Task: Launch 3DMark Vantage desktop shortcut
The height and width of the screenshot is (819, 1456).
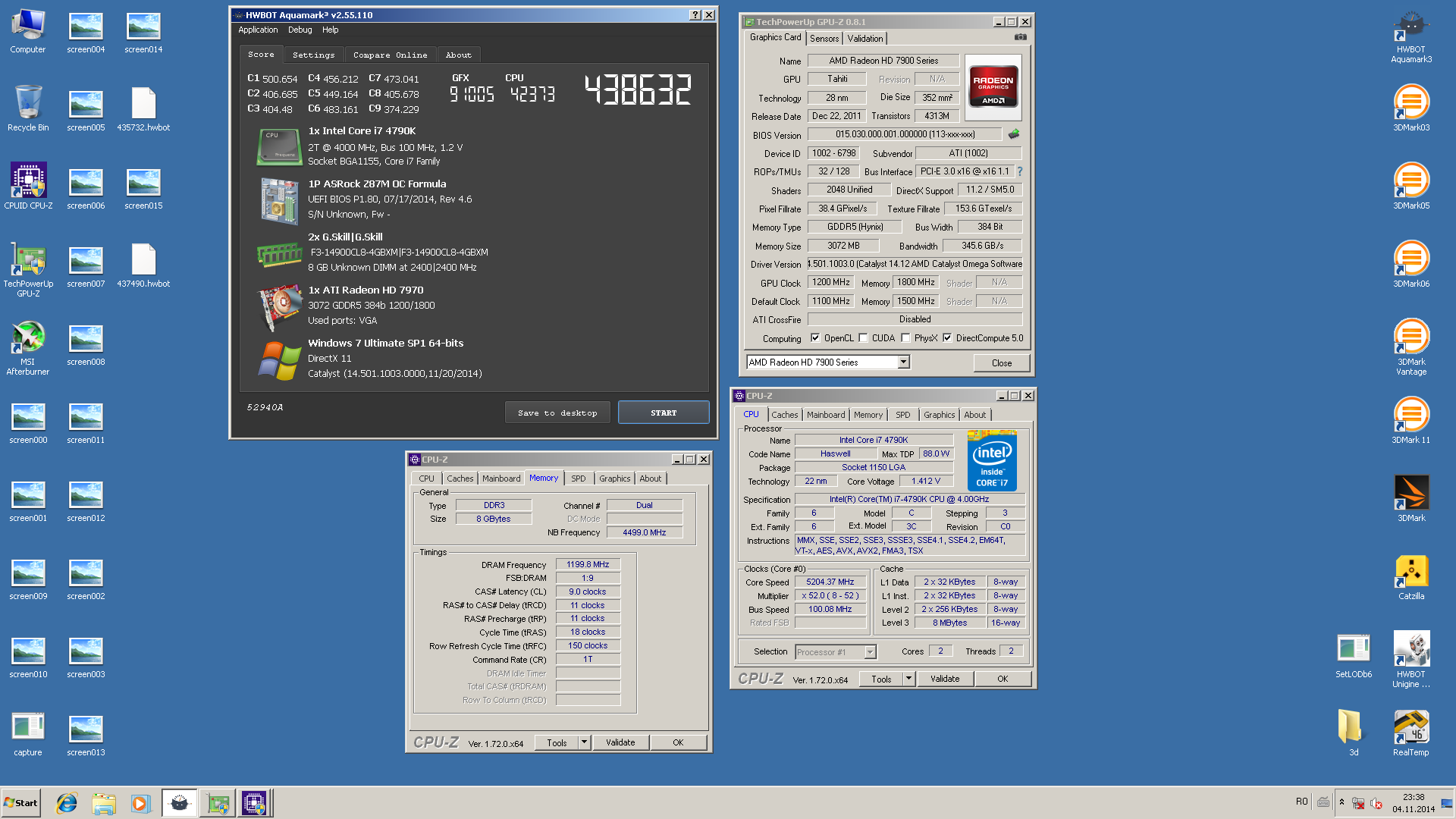Action: 1411,347
